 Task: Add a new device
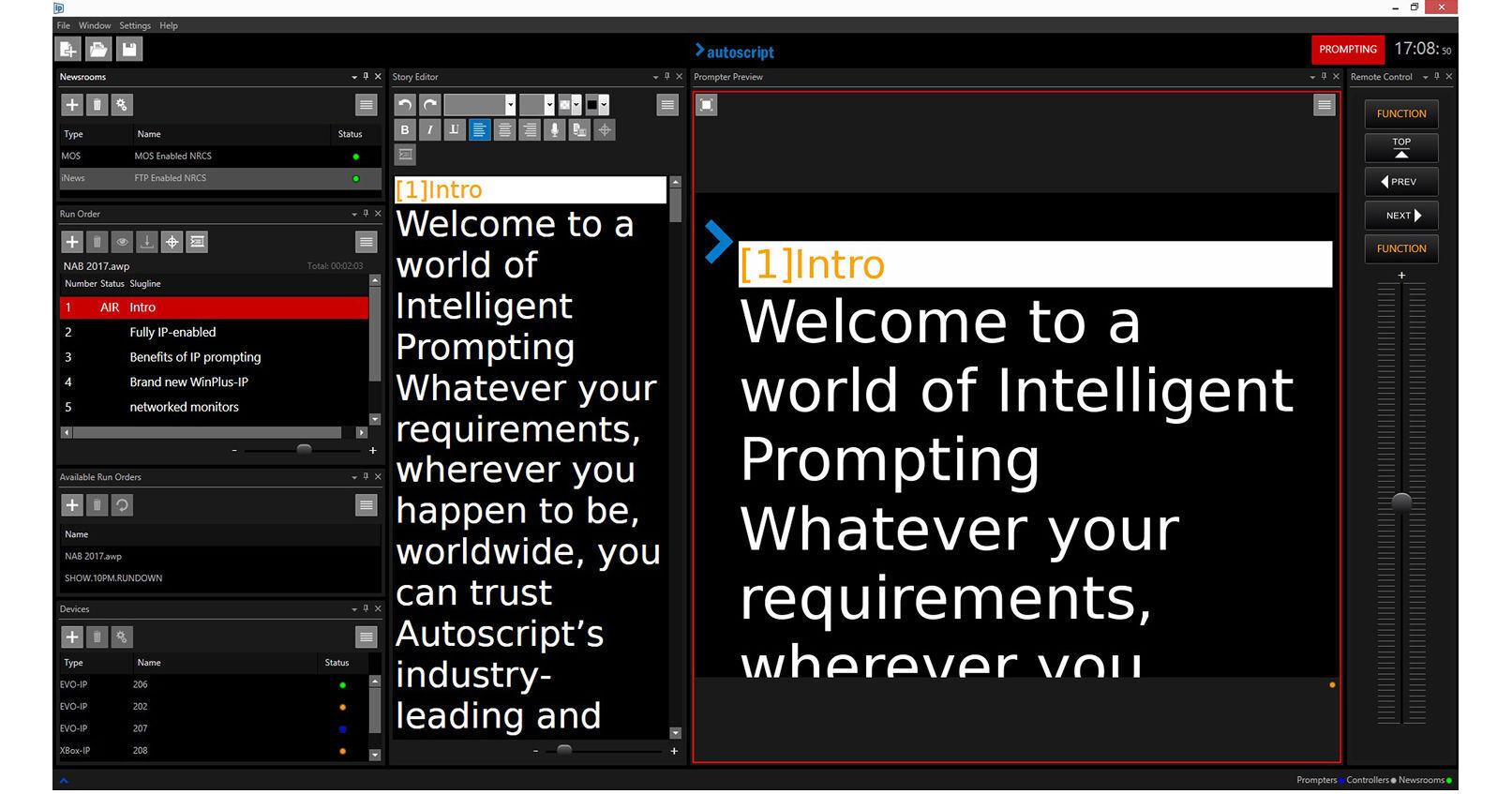tap(72, 637)
